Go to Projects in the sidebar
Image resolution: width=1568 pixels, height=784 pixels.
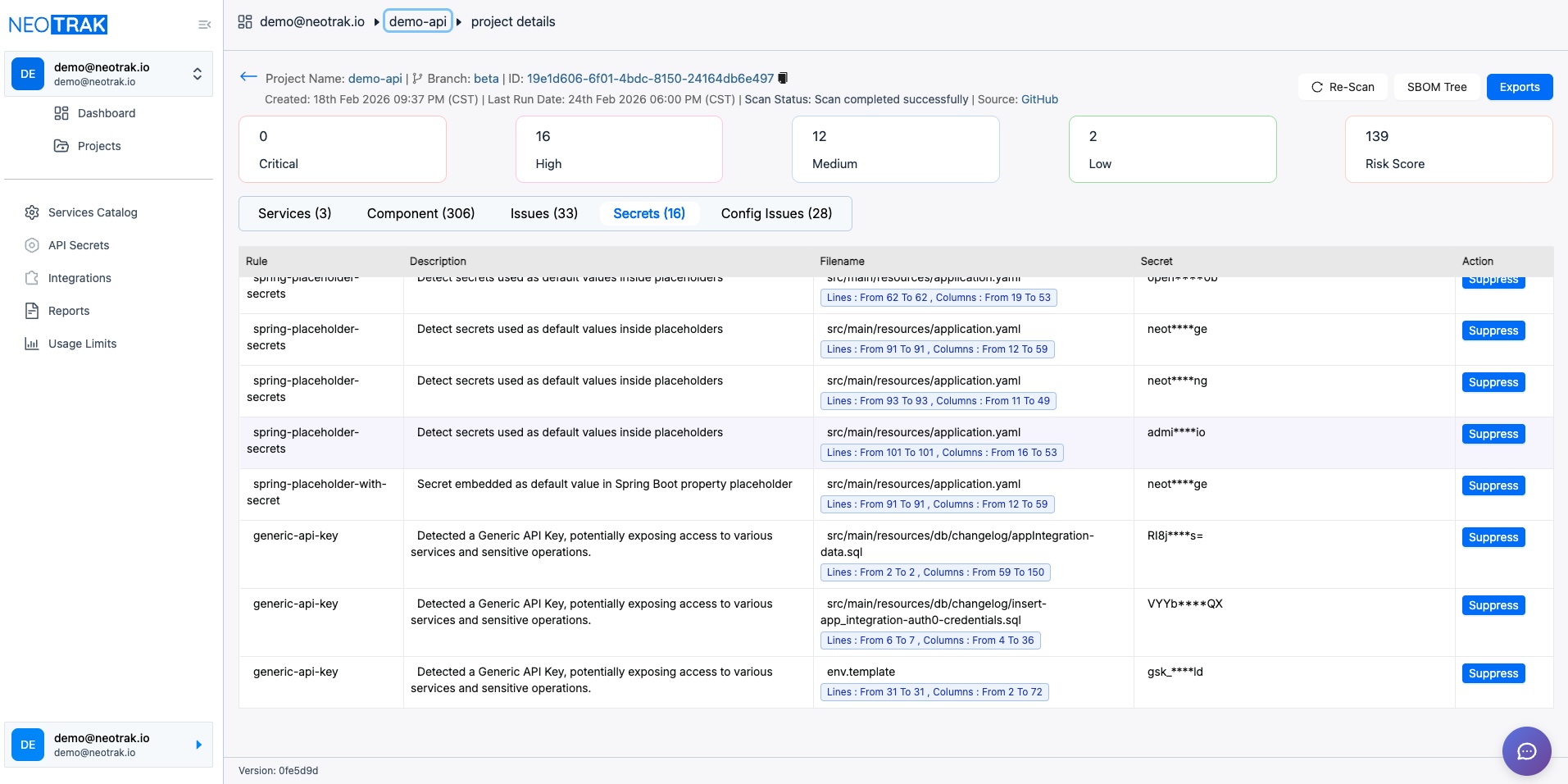98,146
